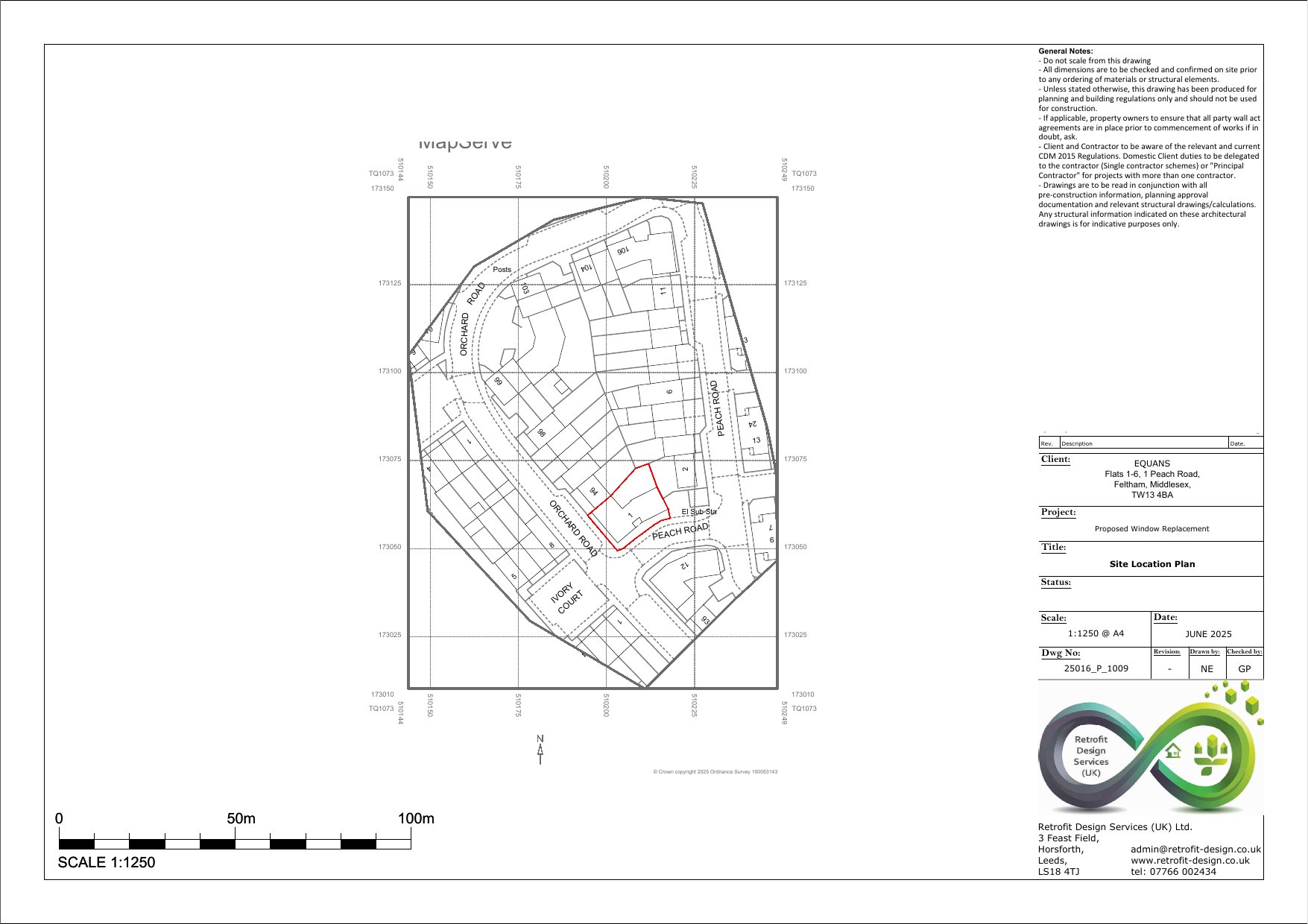Viewport: 1308px width, 924px height.
Task: Click the Proposed Window Replacement project text
Action: click(1151, 528)
